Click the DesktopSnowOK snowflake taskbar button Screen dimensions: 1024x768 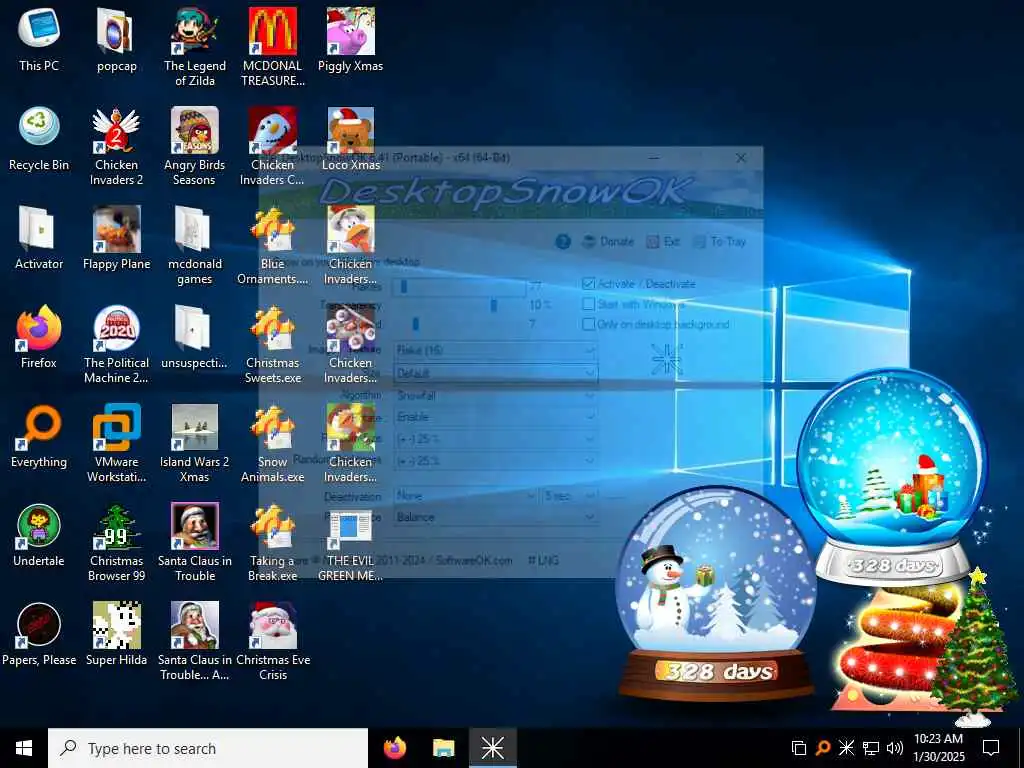click(x=492, y=748)
